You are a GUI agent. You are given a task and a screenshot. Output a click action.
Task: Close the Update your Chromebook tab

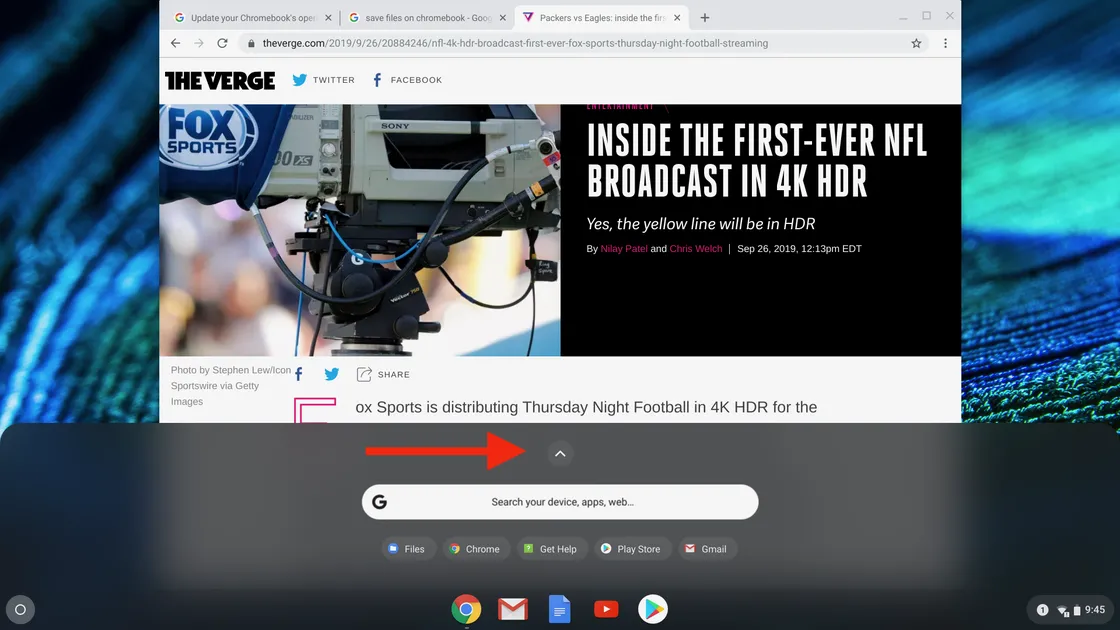[x=329, y=17]
